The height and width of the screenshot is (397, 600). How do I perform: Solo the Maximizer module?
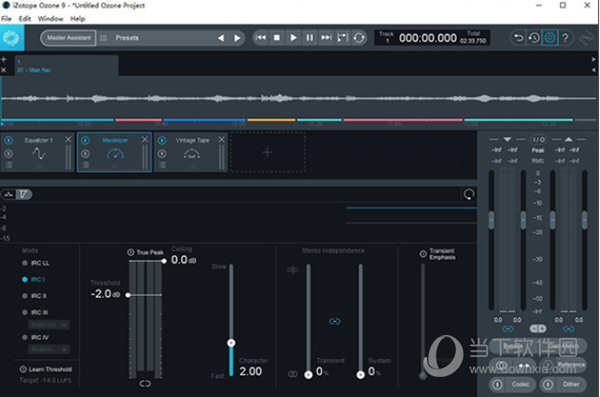click(85, 154)
